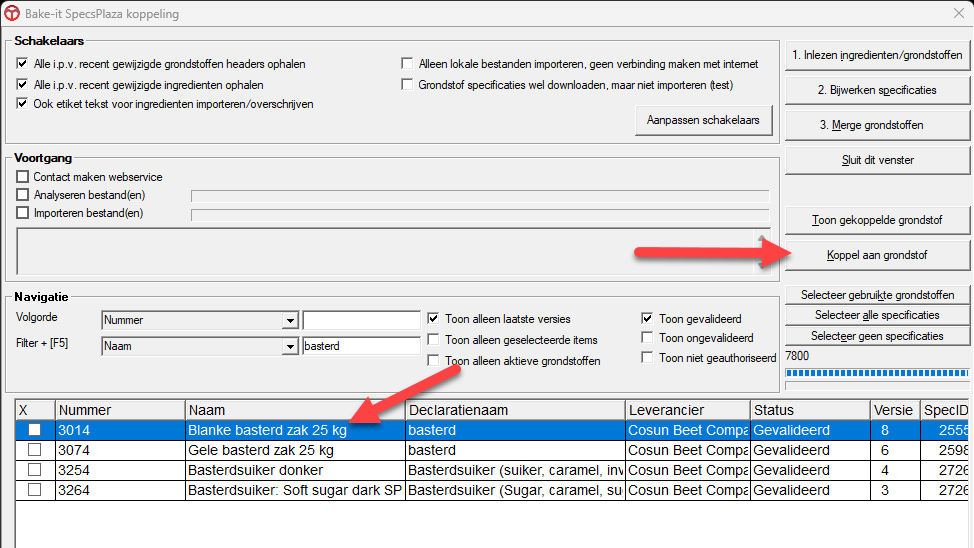Click the empty Volgorde search field

[x=362, y=320]
